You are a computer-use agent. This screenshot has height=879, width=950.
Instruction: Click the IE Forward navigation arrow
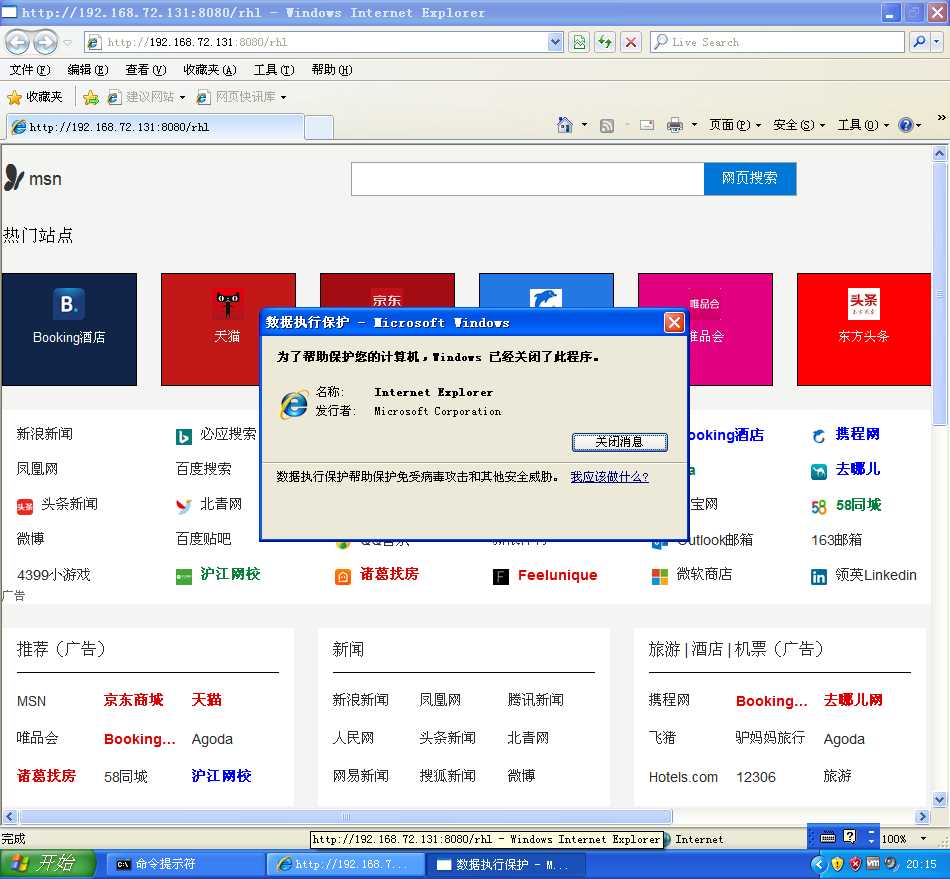(45, 42)
